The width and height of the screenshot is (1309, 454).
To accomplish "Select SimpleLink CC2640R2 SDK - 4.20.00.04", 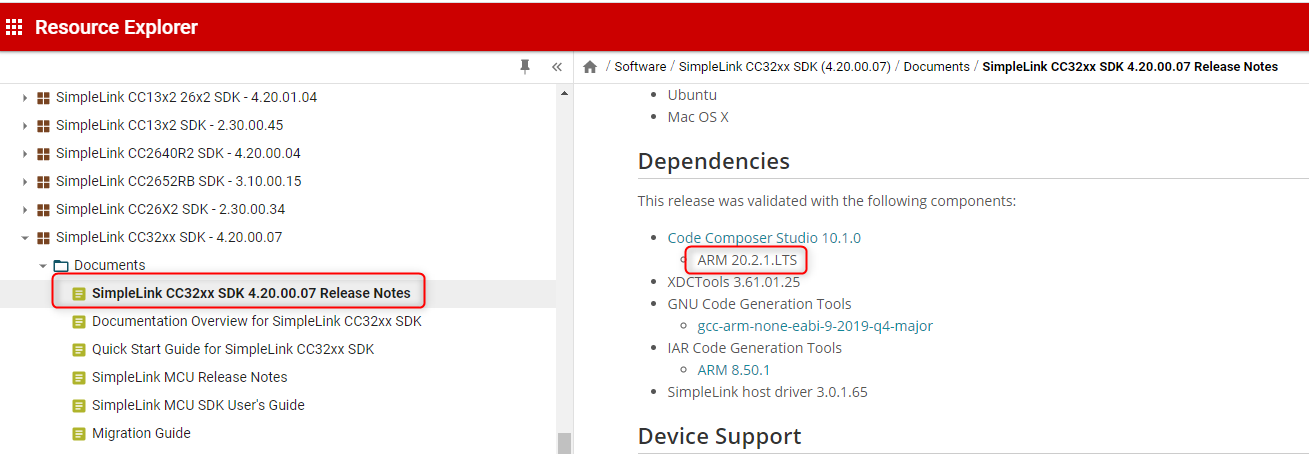I will 178,154.
